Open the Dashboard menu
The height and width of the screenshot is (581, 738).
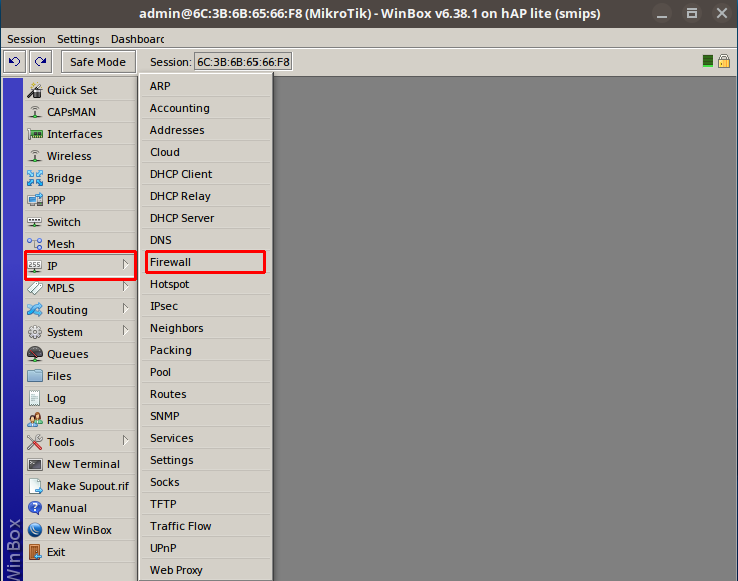click(137, 39)
